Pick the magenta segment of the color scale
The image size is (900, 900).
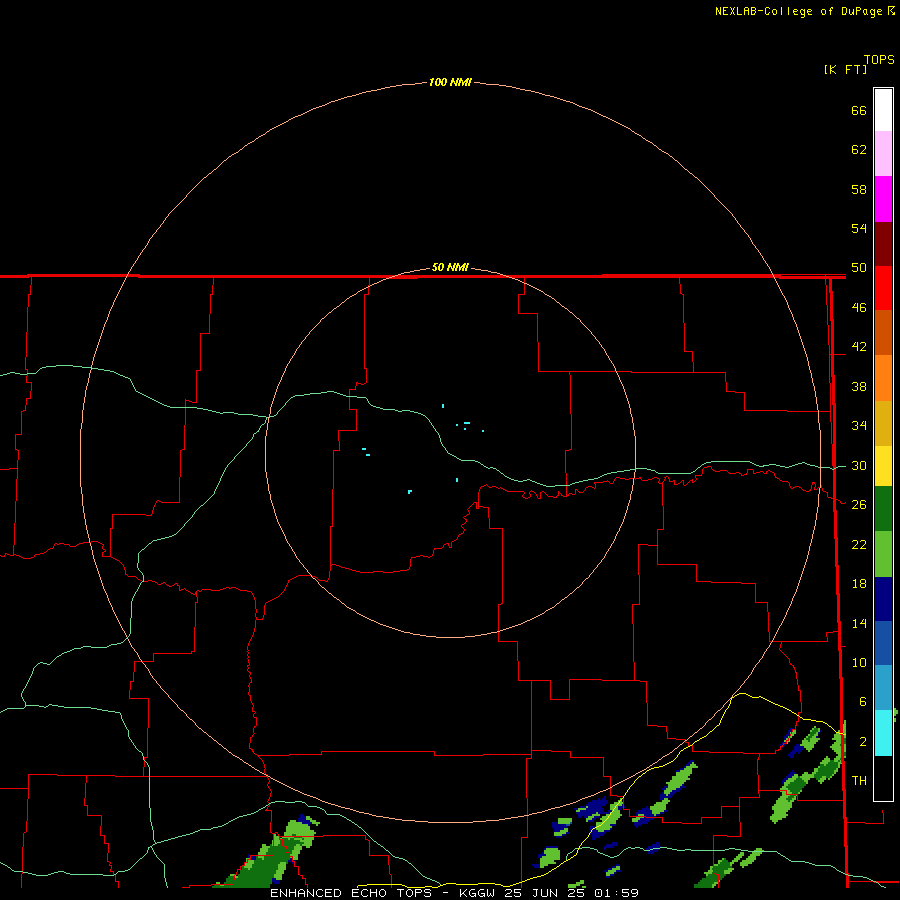pyautogui.click(x=883, y=199)
